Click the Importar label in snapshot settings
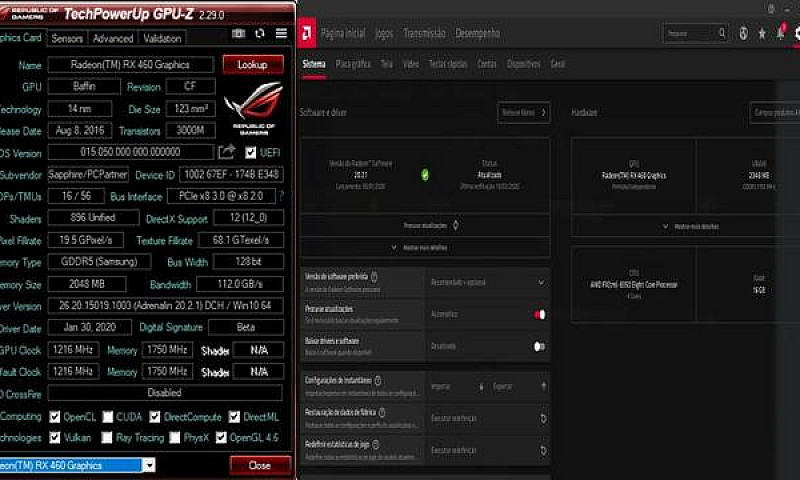 click(x=441, y=387)
